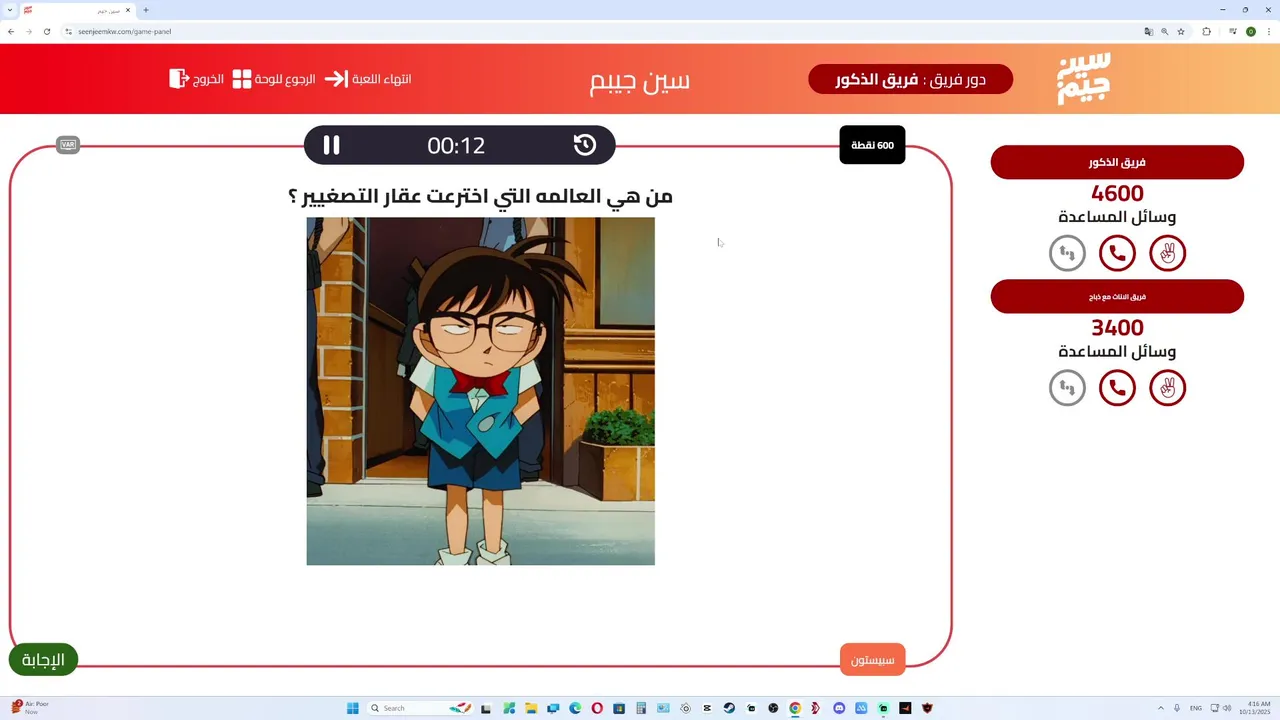The width and height of the screenshot is (1280, 720).
Task: Use second team's phone call help
Action: 1117,387
